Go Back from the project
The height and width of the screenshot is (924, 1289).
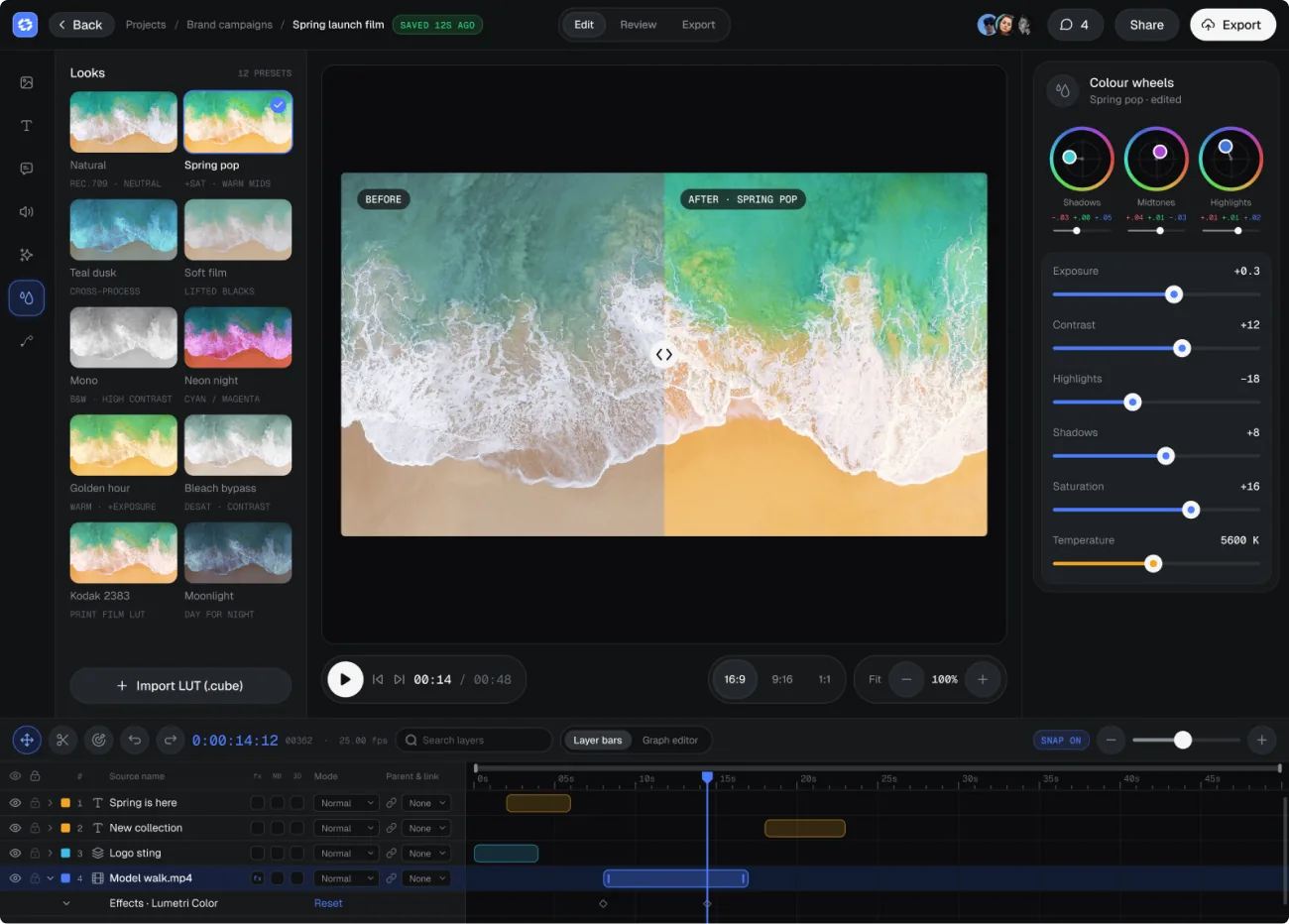pos(80,25)
